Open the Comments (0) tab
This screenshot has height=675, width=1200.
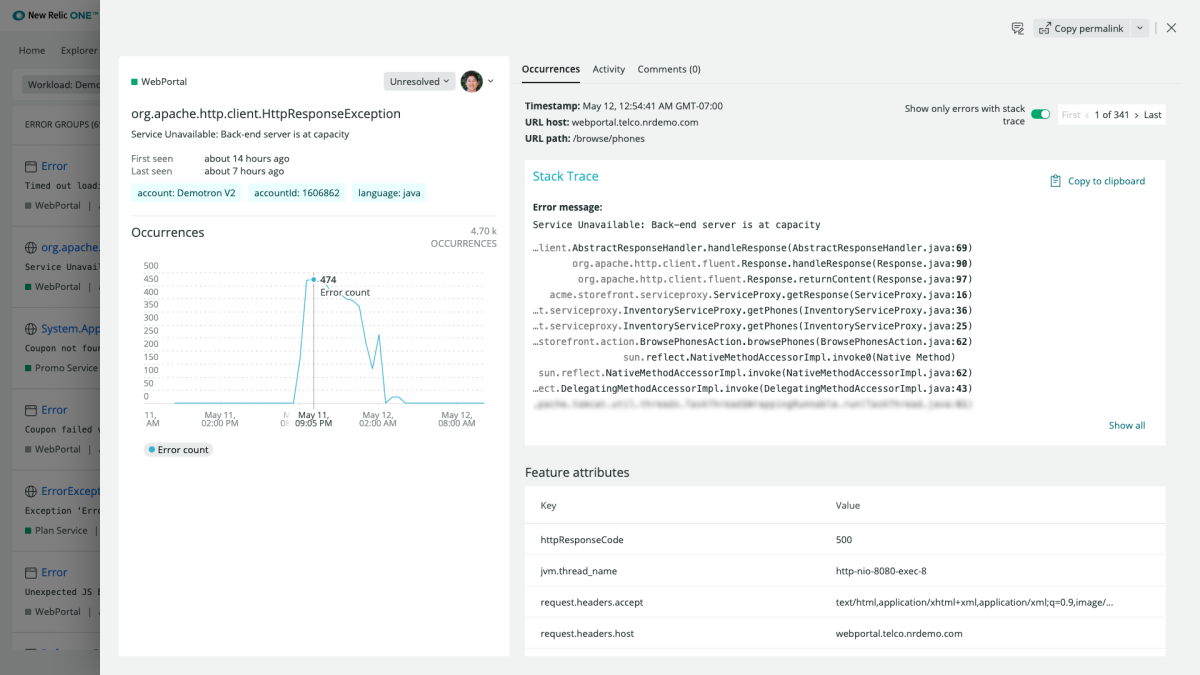(669, 69)
